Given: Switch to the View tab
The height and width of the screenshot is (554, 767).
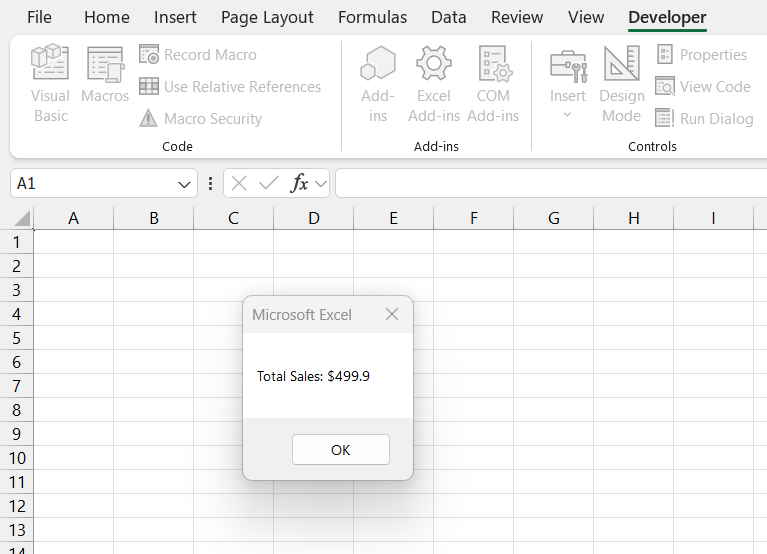Looking at the screenshot, I should point(586,17).
